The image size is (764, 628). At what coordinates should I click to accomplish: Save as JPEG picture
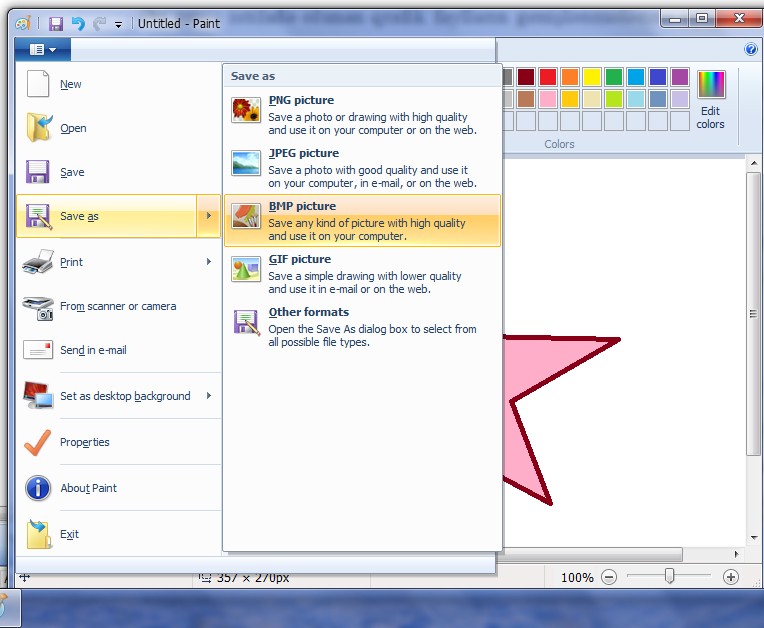point(362,168)
